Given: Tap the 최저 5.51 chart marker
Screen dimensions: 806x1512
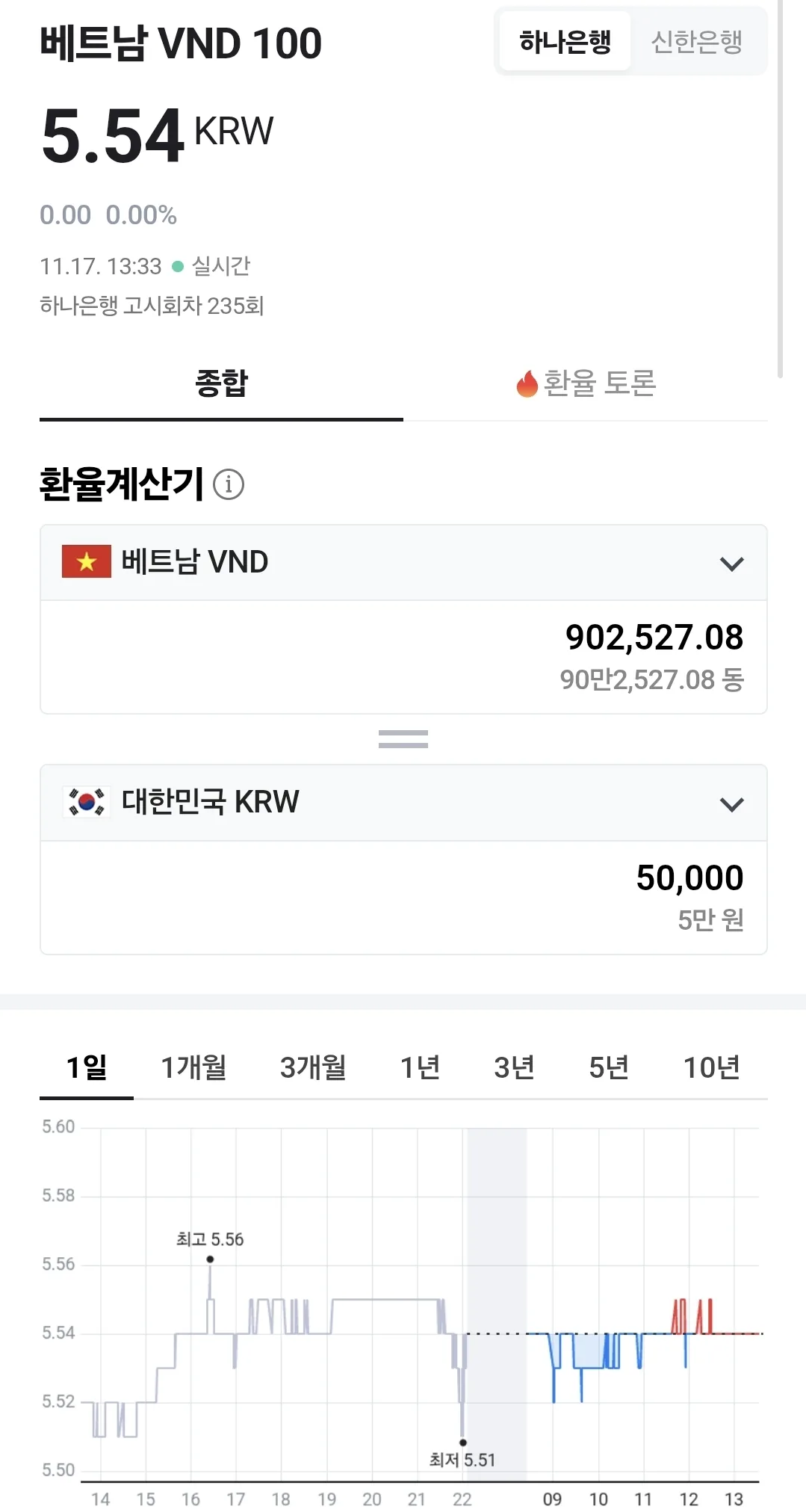Looking at the screenshot, I should [463, 1442].
